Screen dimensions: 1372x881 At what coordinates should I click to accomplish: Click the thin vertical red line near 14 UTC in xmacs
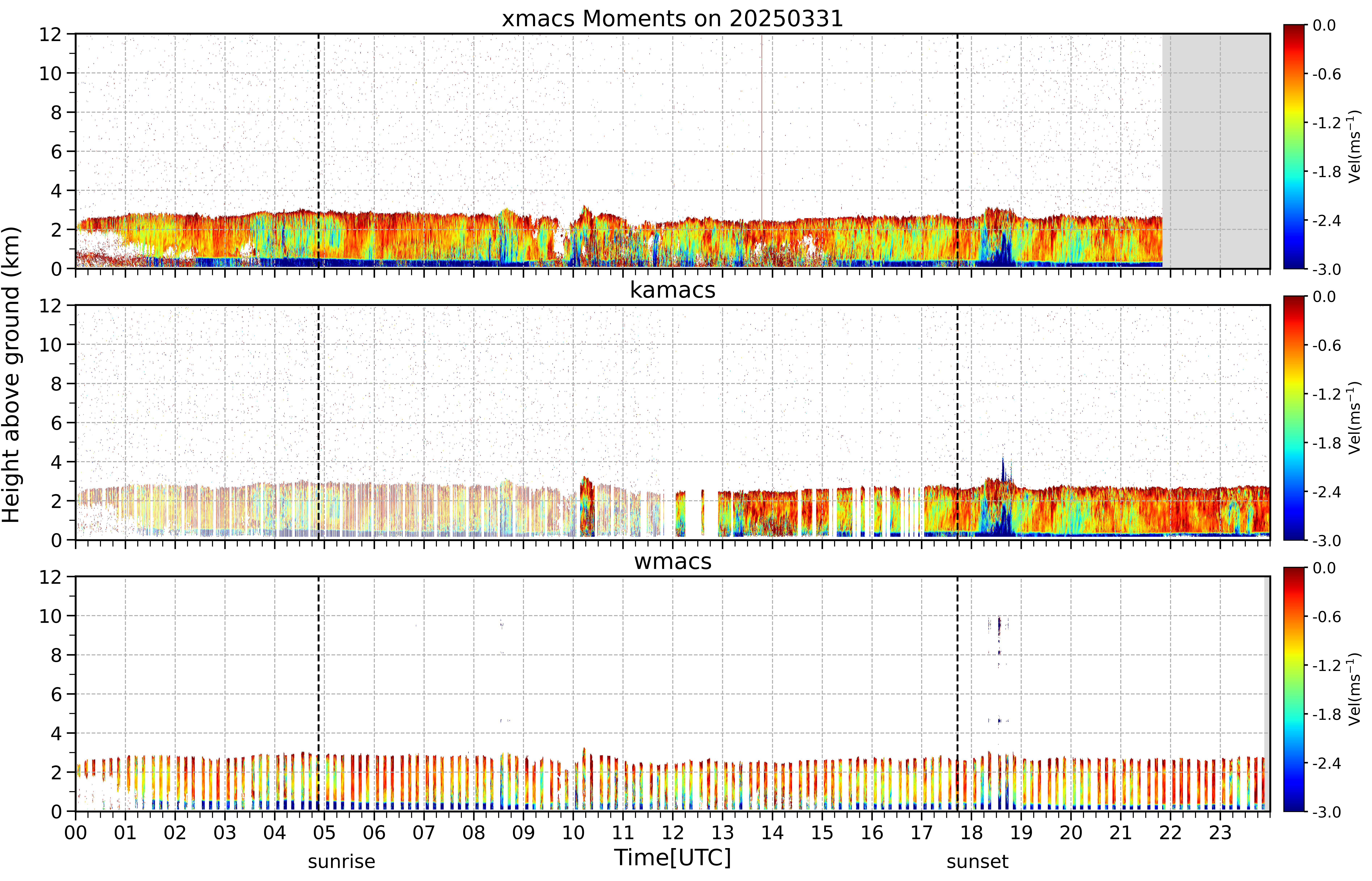coord(762,127)
